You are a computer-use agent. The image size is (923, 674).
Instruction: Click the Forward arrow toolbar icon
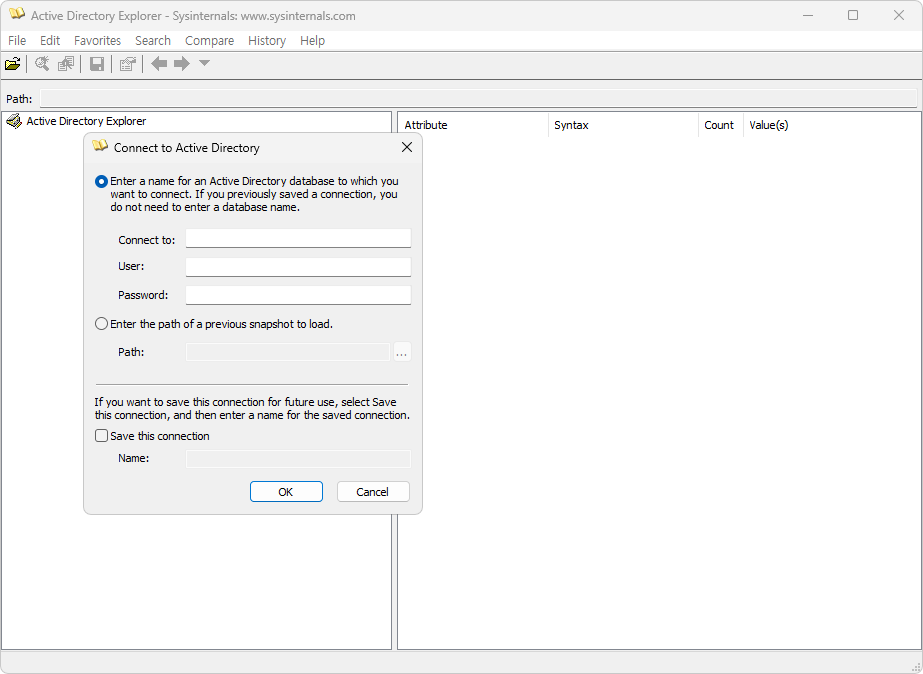[x=182, y=64]
